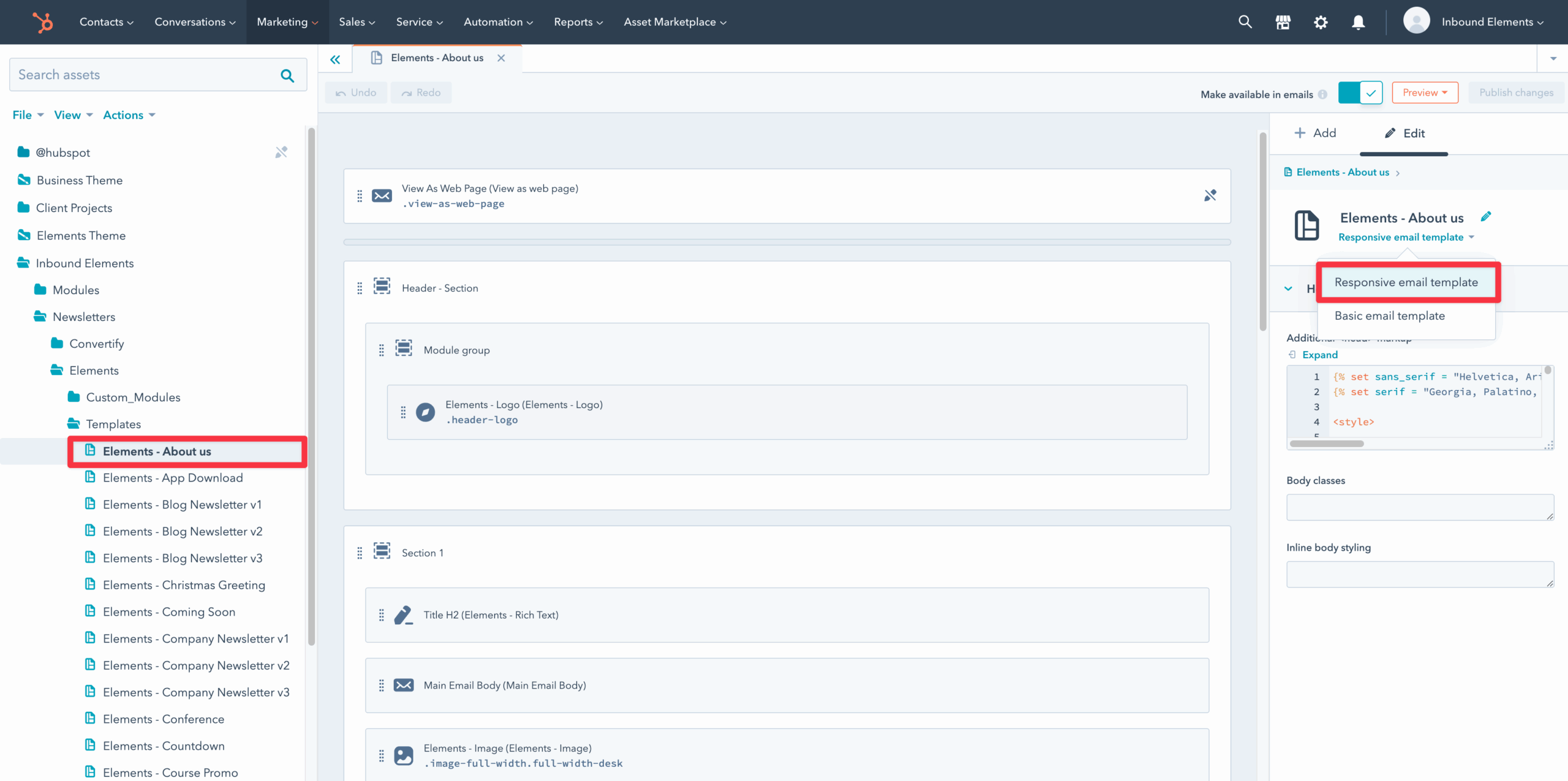Close the Elements - About us tab
The width and height of the screenshot is (1568, 781).
point(501,58)
